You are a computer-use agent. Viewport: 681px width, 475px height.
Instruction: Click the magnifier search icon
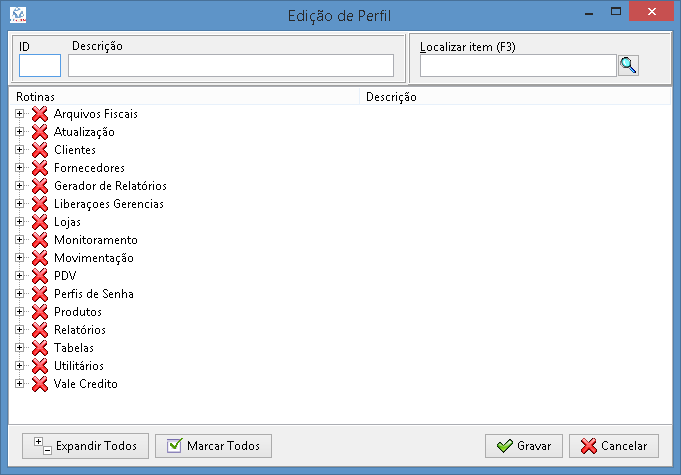628,66
